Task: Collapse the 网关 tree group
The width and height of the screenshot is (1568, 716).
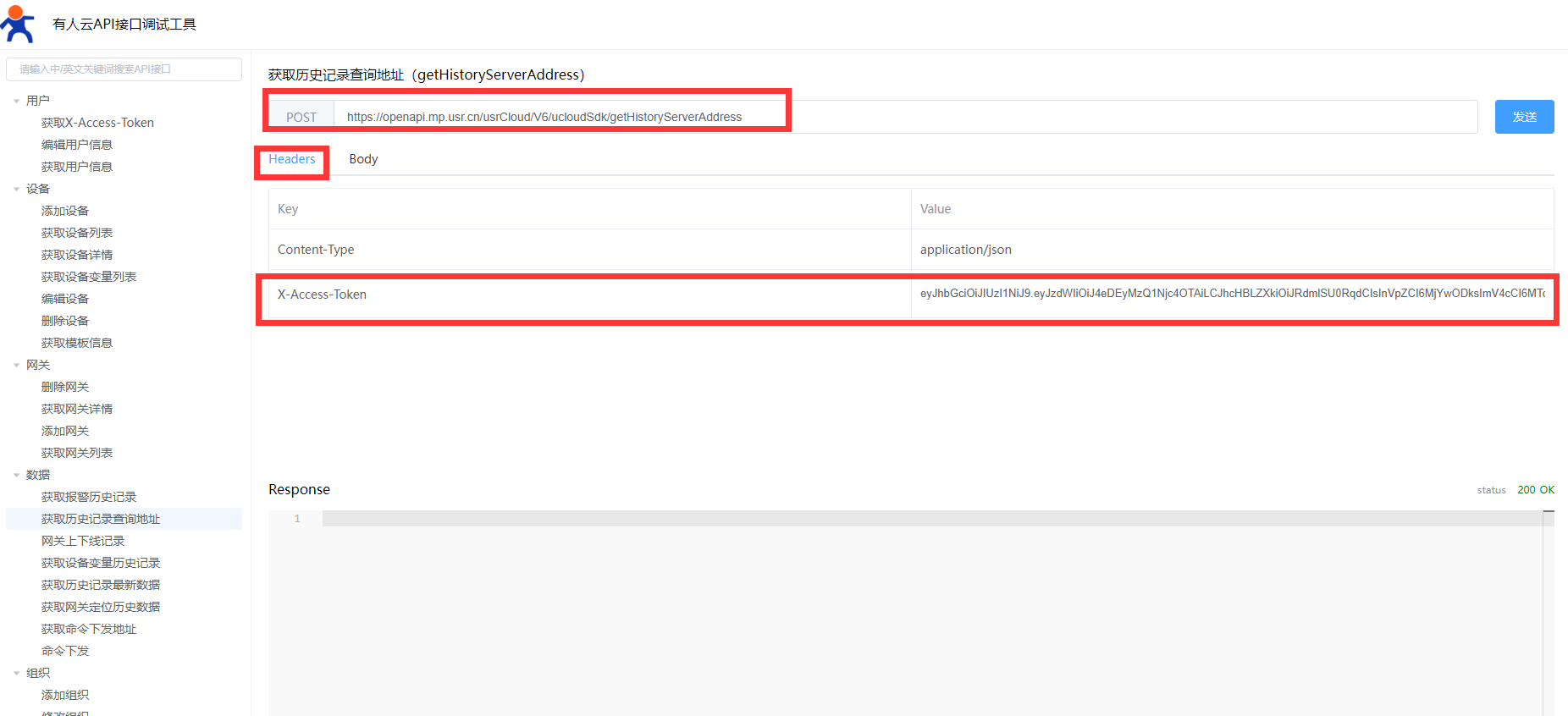Action: tap(16, 365)
